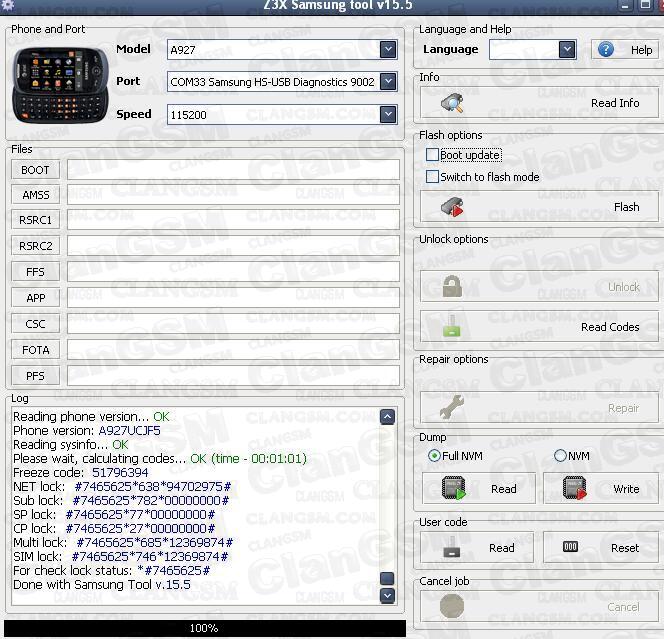
Task: Click the User code Read icon
Action: pyautogui.click(x=452, y=547)
